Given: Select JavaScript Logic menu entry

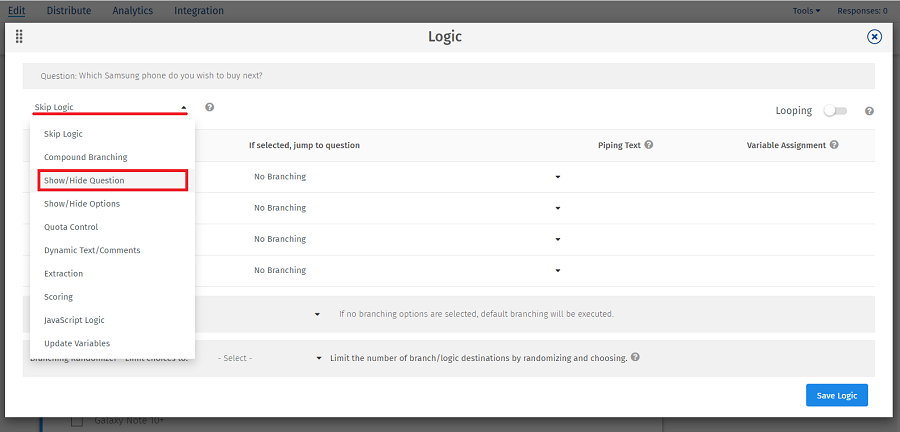Looking at the screenshot, I should (x=74, y=320).
